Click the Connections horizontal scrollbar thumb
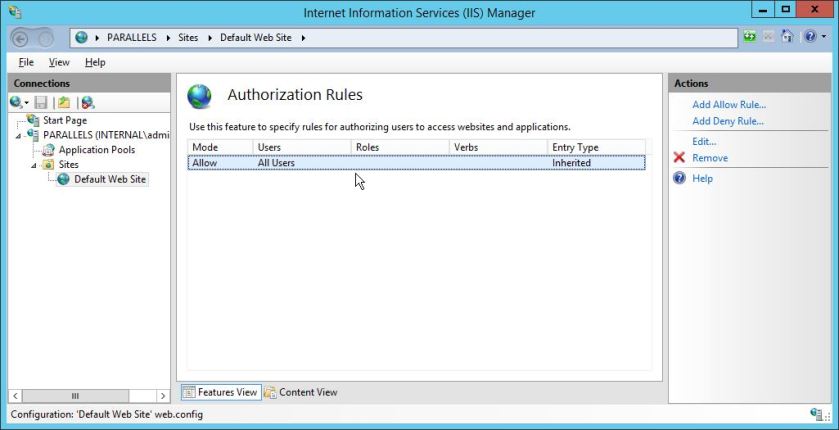 pyautogui.click(x=75, y=396)
